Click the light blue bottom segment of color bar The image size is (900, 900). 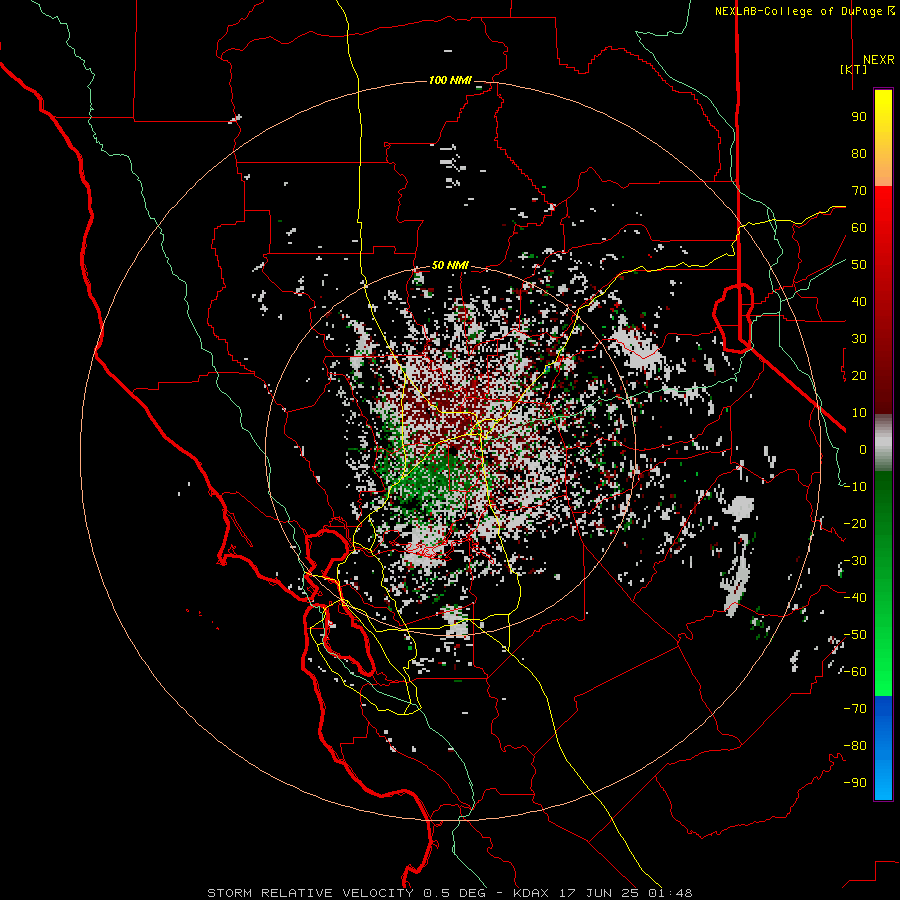883,781
